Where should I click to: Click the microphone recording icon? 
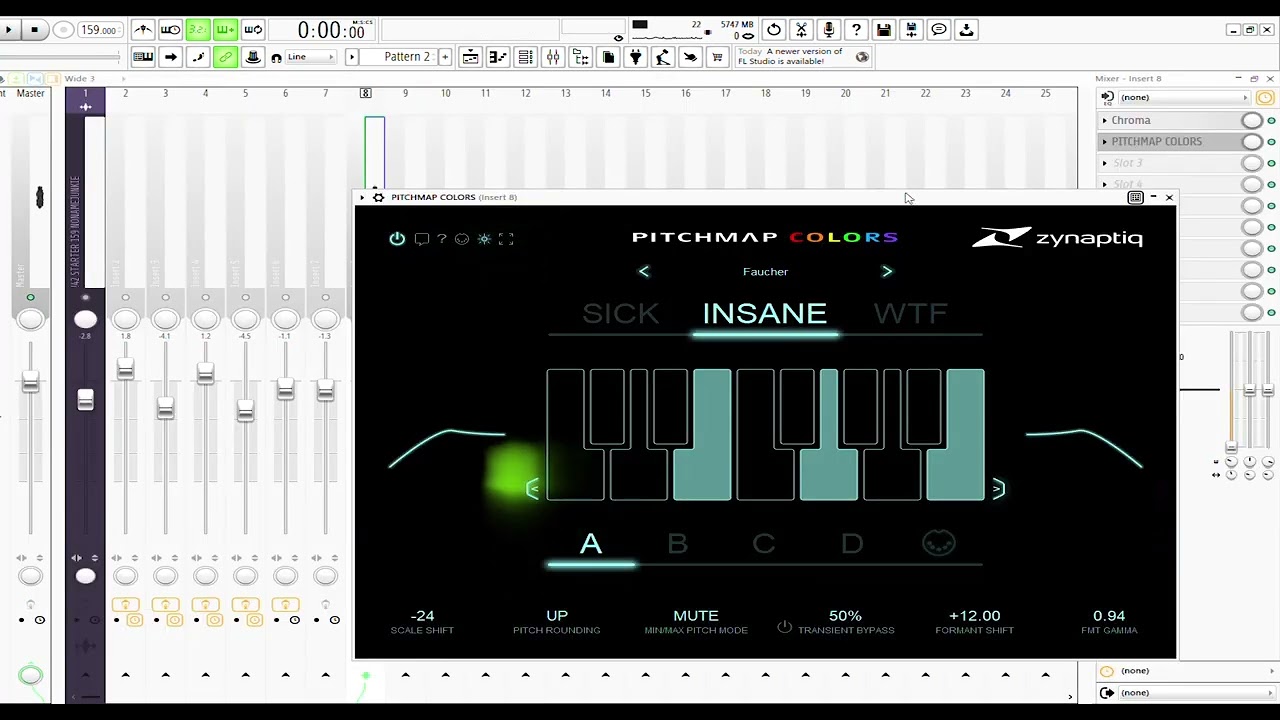[x=829, y=30]
